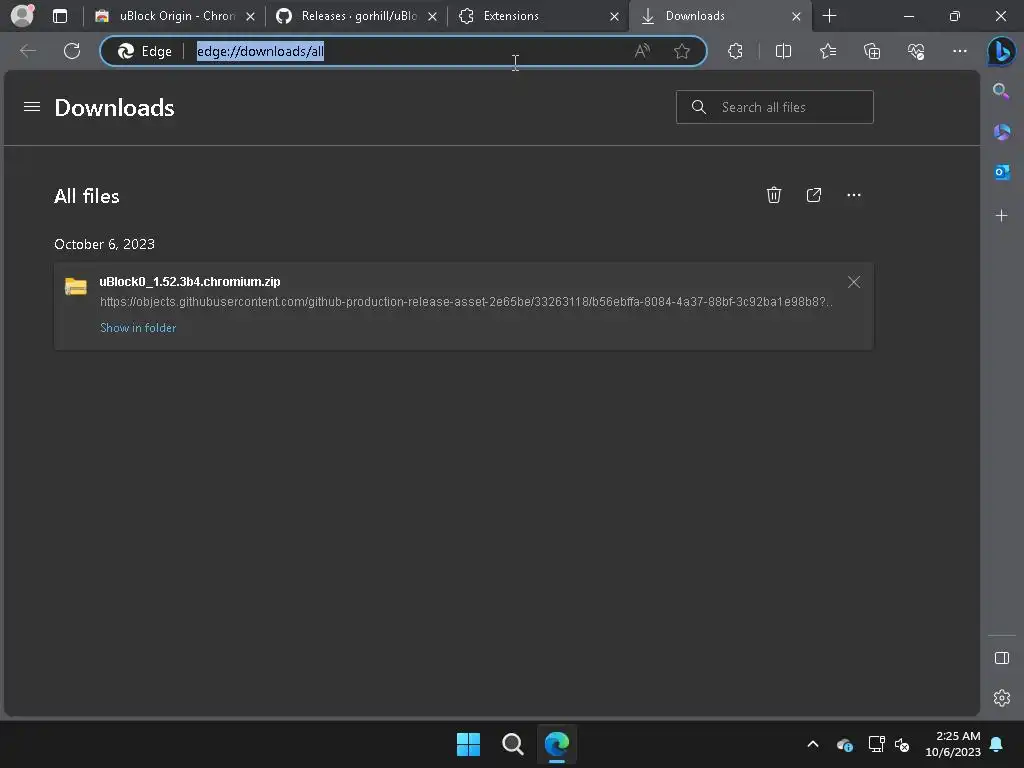Open downloads folder icon
The image size is (1024, 768).
click(x=814, y=195)
